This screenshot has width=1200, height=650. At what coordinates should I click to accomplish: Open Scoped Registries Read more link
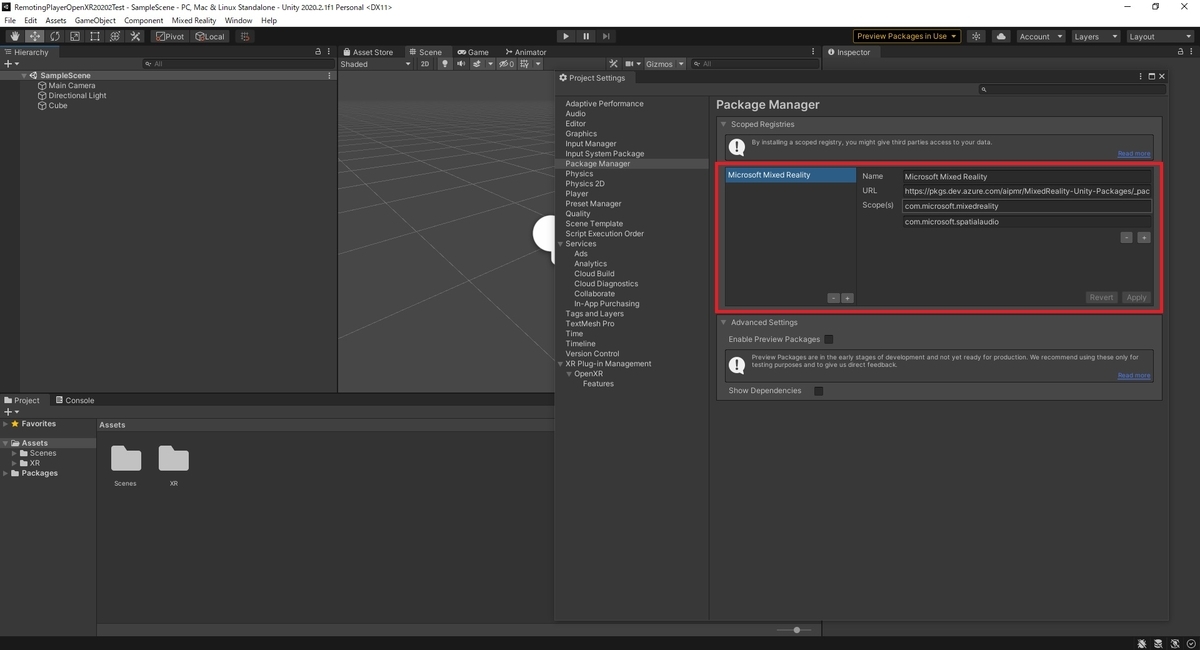1134,154
